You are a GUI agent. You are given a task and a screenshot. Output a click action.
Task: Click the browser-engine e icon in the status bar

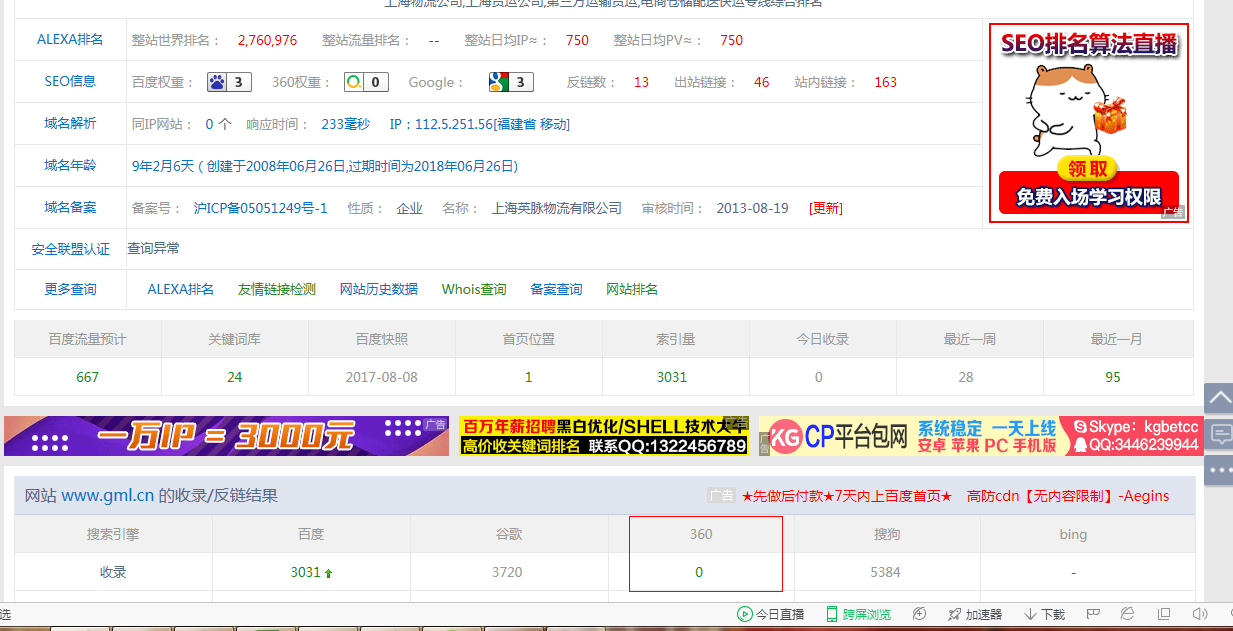click(x=1127, y=613)
